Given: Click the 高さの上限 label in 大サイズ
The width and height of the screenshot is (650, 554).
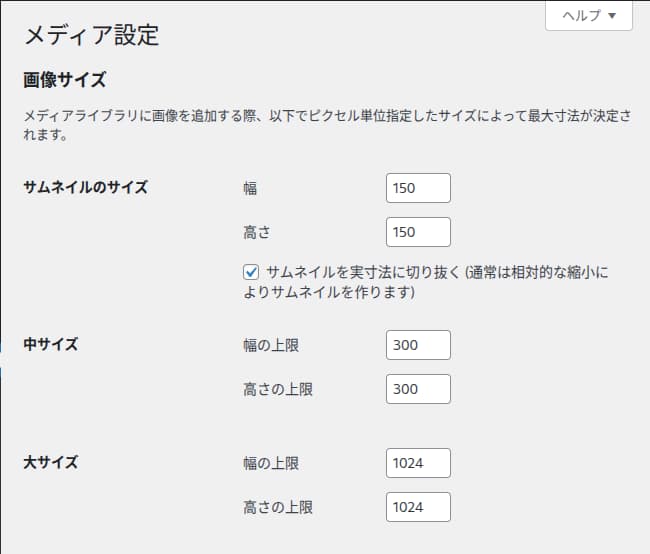Looking at the screenshot, I should click(x=278, y=507).
